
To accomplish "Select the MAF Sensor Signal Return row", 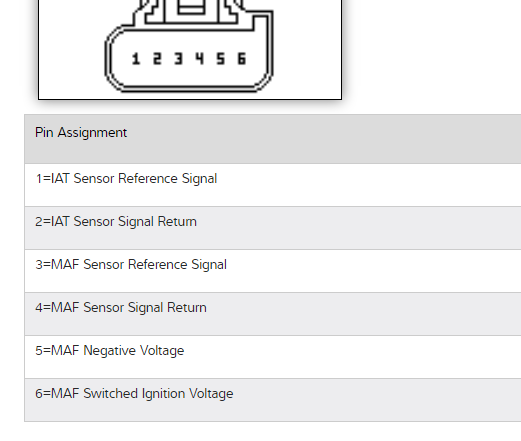I will pyautogui.click(x=273, y=314).
